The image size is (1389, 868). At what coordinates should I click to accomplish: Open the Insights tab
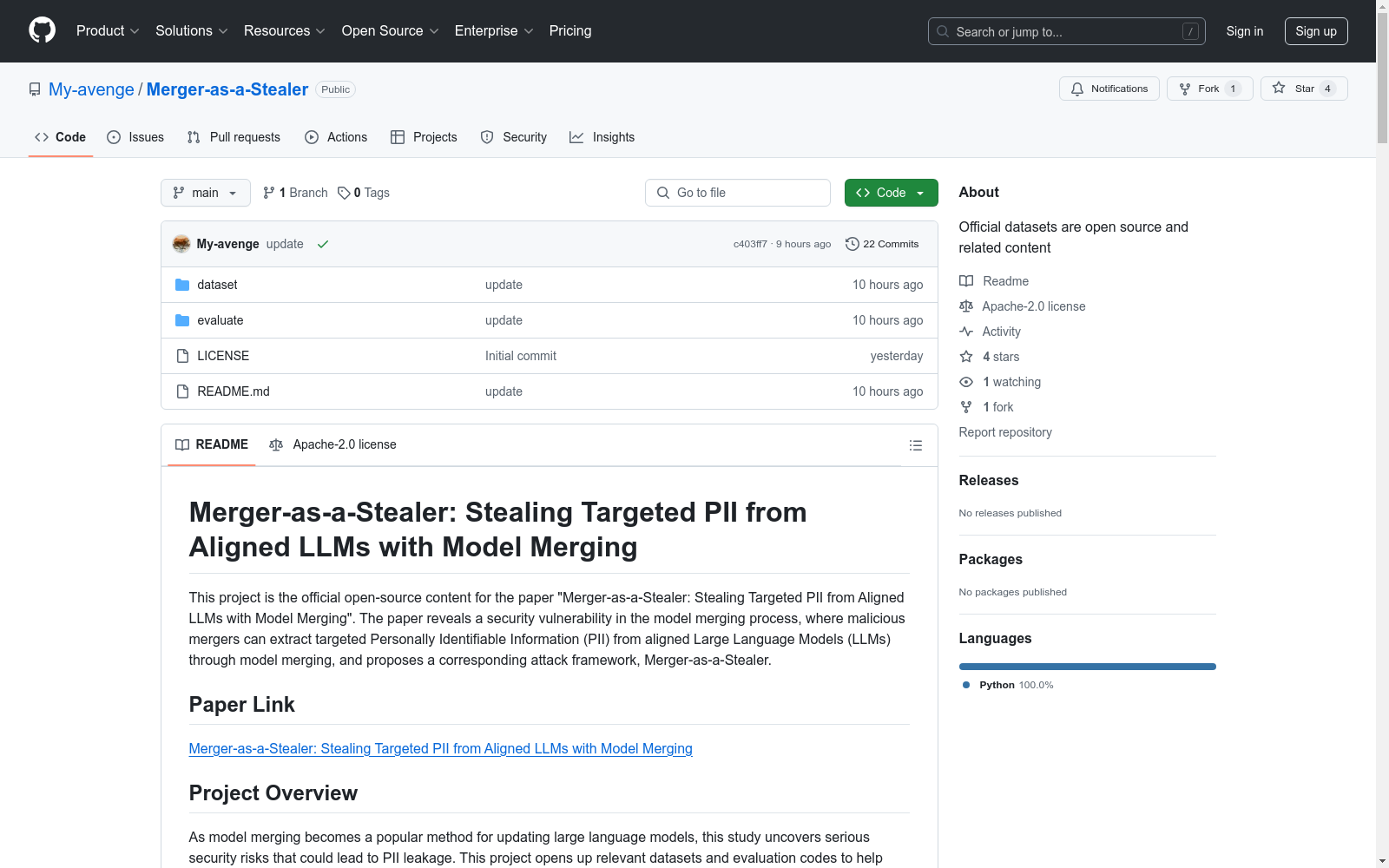click(602, 137)
